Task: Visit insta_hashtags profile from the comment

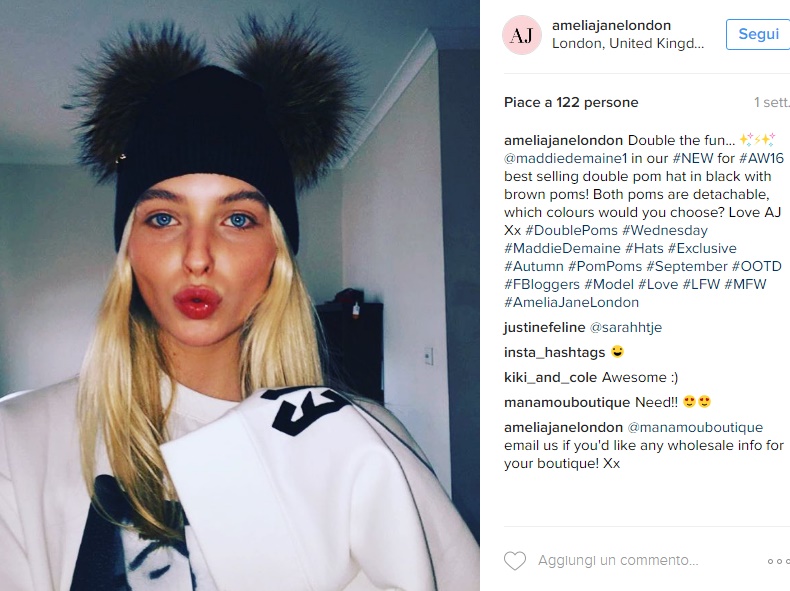Action: tap(554, 352)
